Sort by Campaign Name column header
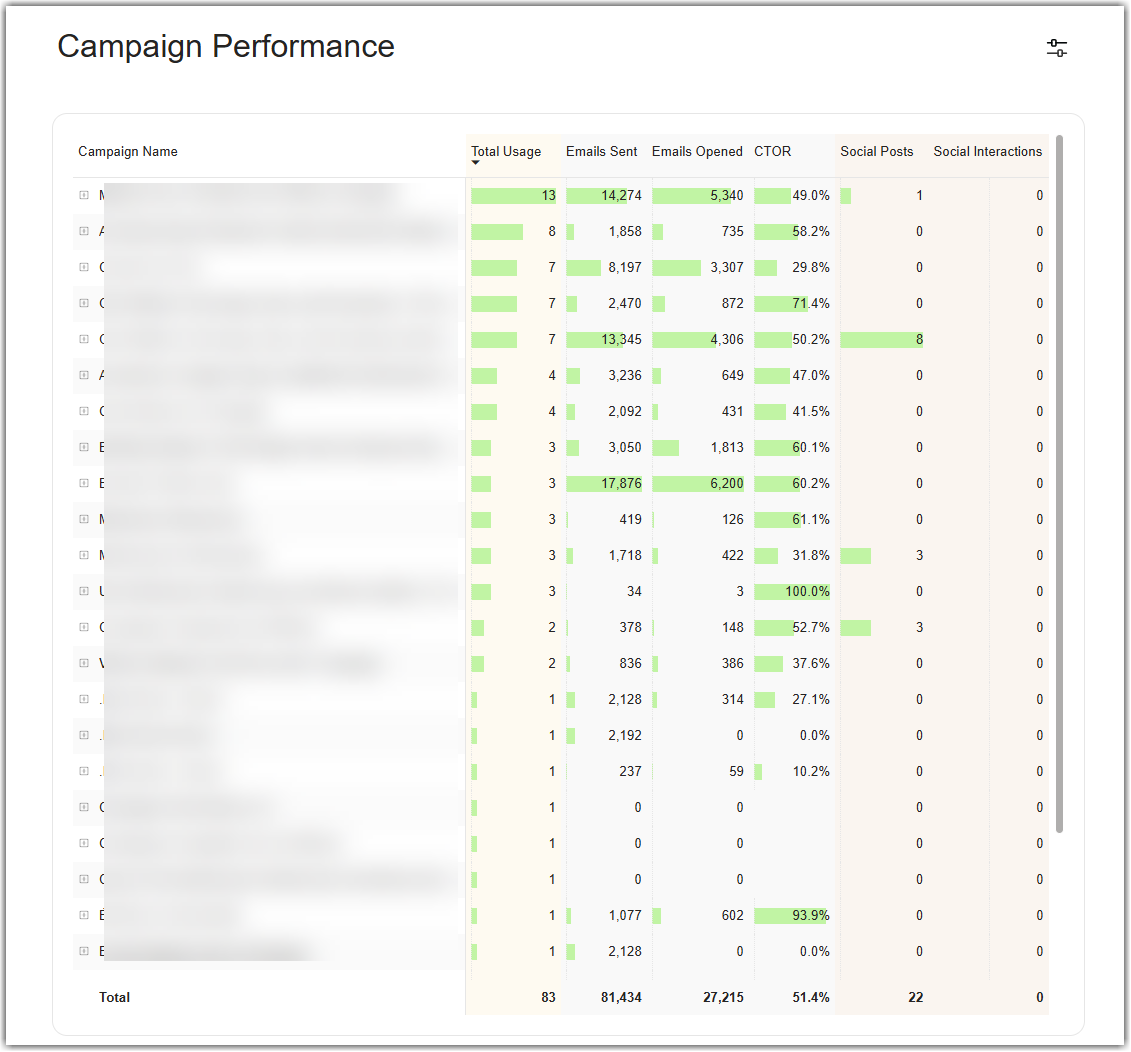 [x=128, y=152]
